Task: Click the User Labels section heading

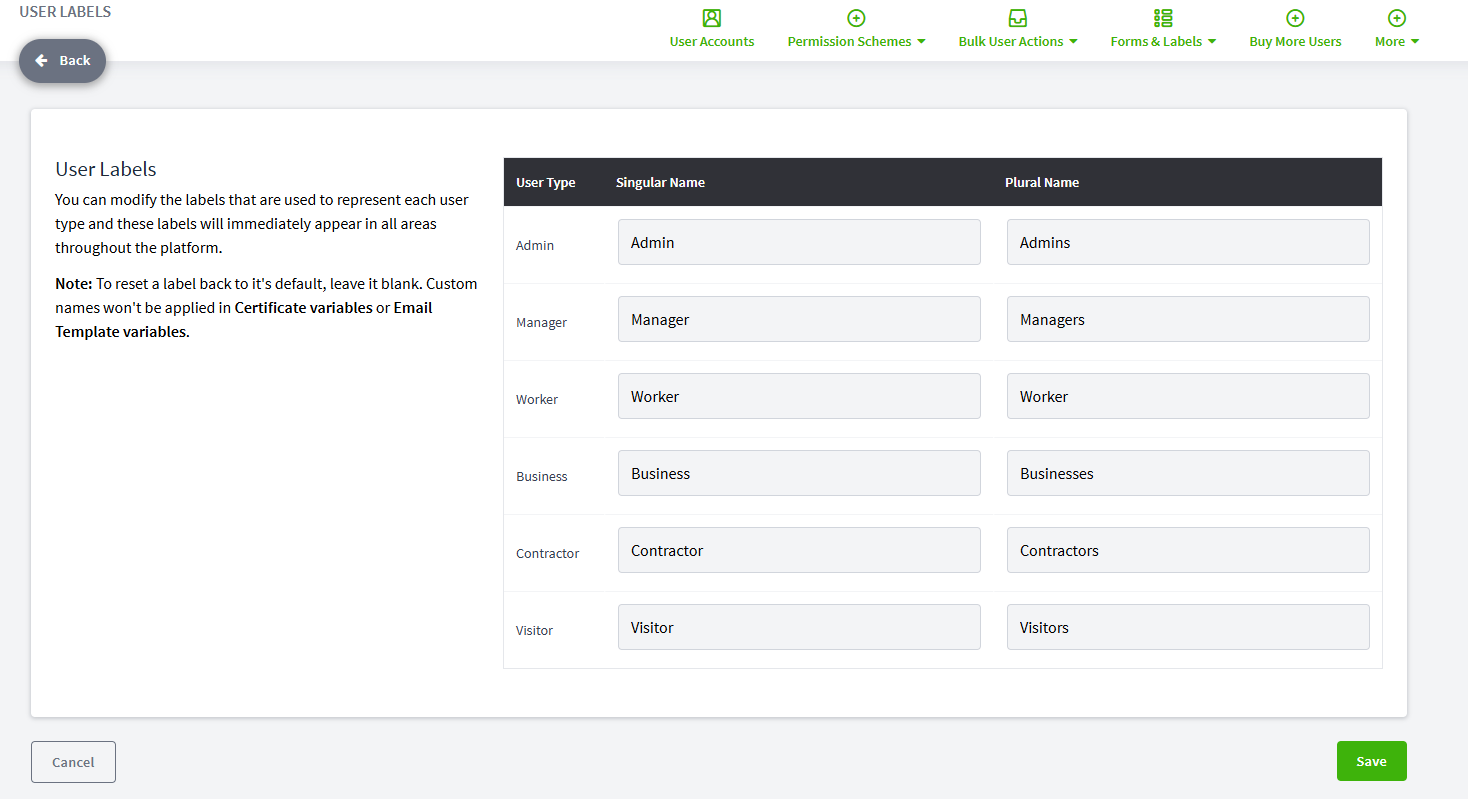Action: pyautogui.click(x=106, y=169)
